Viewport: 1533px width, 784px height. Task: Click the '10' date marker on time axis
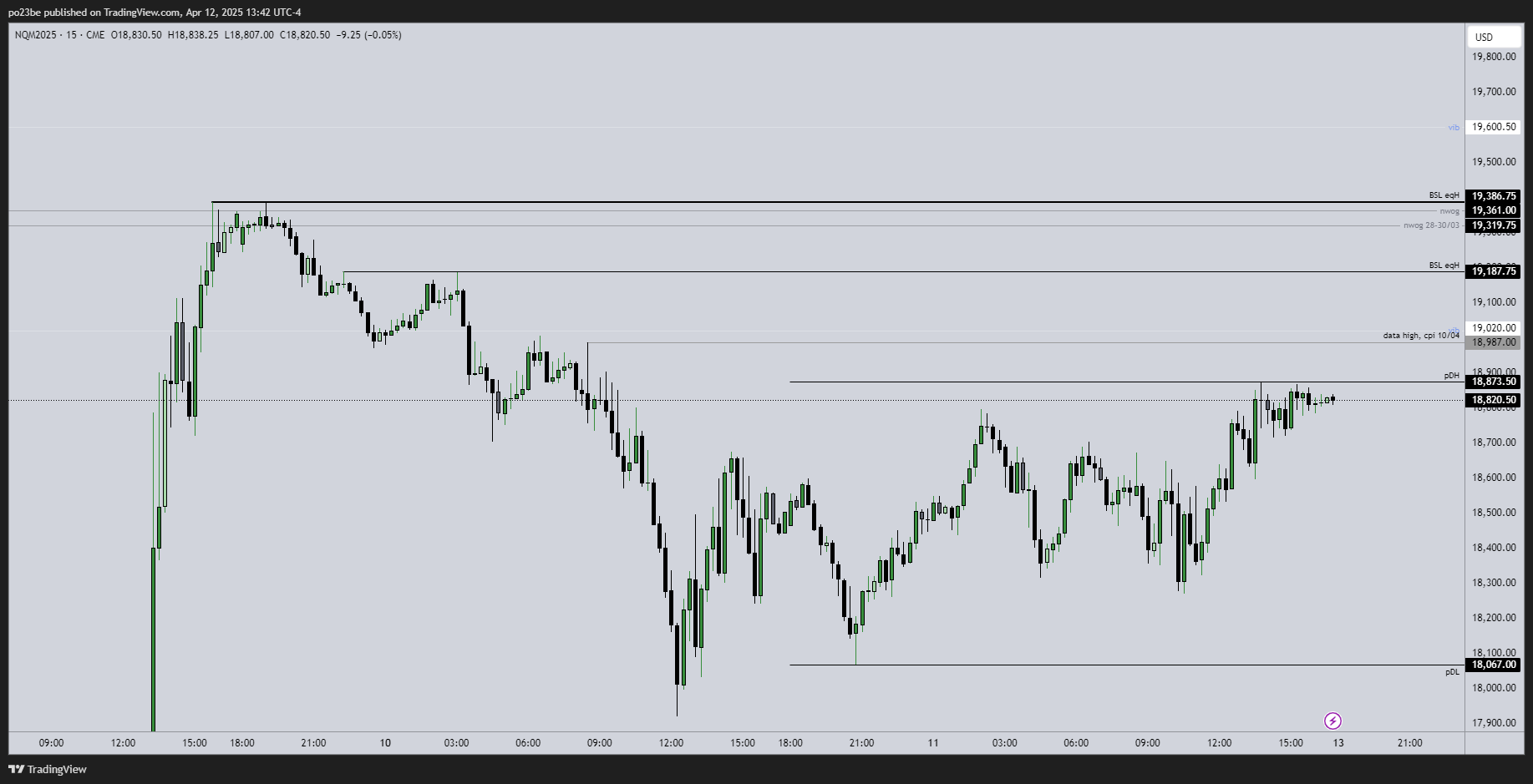click(385, 742)
